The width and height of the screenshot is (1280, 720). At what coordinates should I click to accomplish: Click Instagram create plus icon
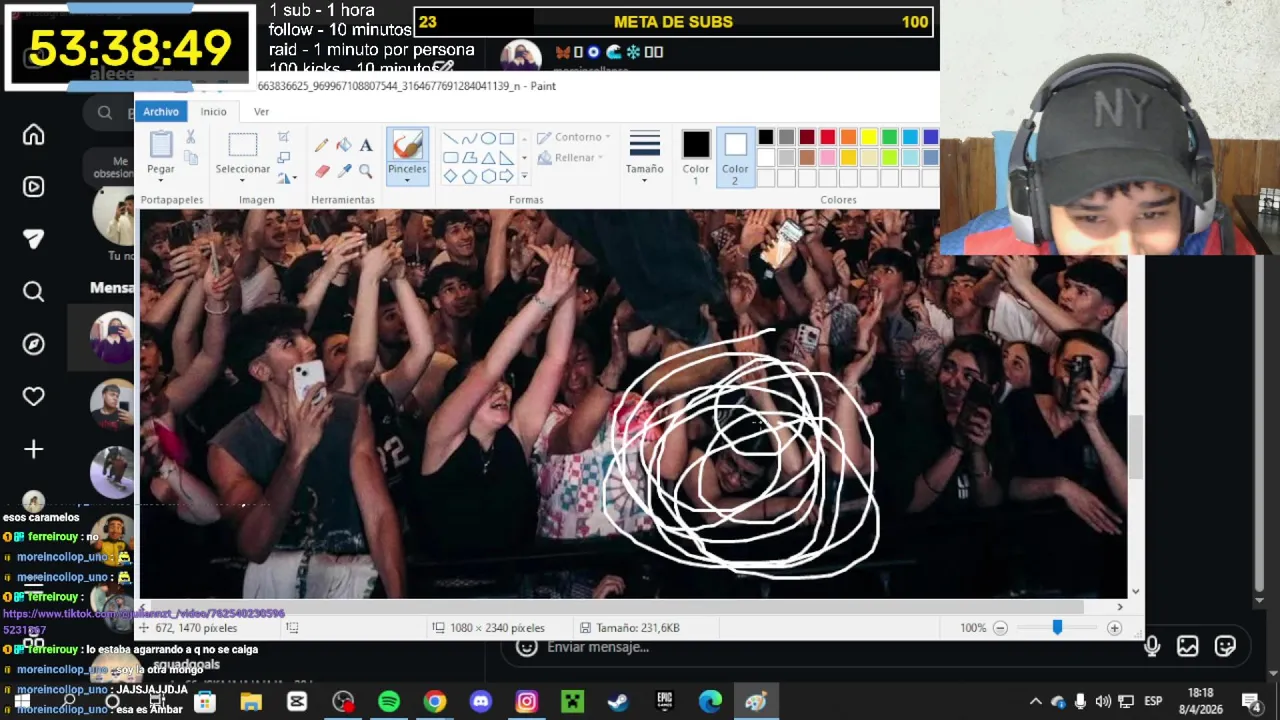pos(33,450)
